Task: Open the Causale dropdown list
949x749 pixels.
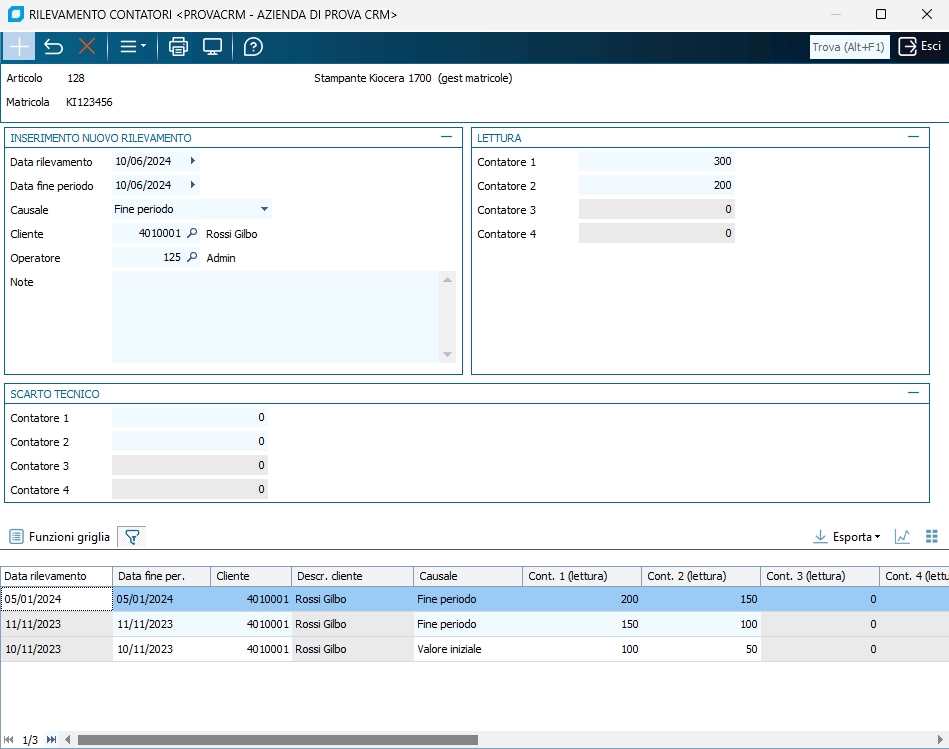Action: click(264, 210)
